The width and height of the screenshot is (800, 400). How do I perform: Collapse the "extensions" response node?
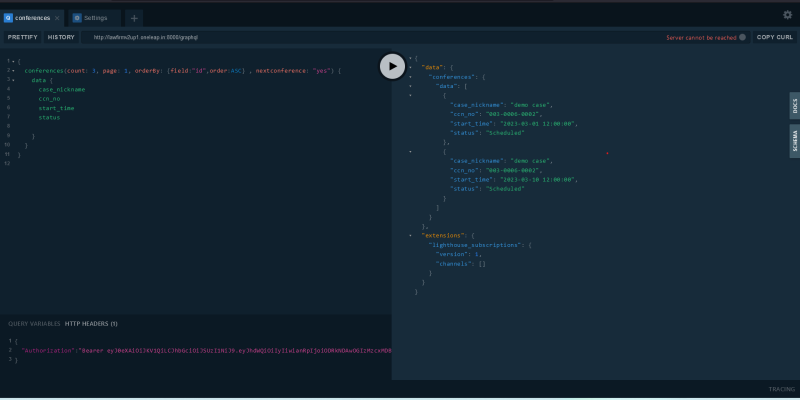pos(410,235)
